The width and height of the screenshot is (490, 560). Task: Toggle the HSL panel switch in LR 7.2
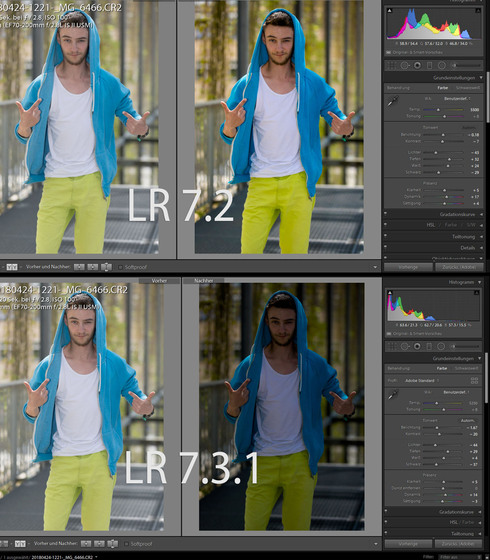point(386,225)
